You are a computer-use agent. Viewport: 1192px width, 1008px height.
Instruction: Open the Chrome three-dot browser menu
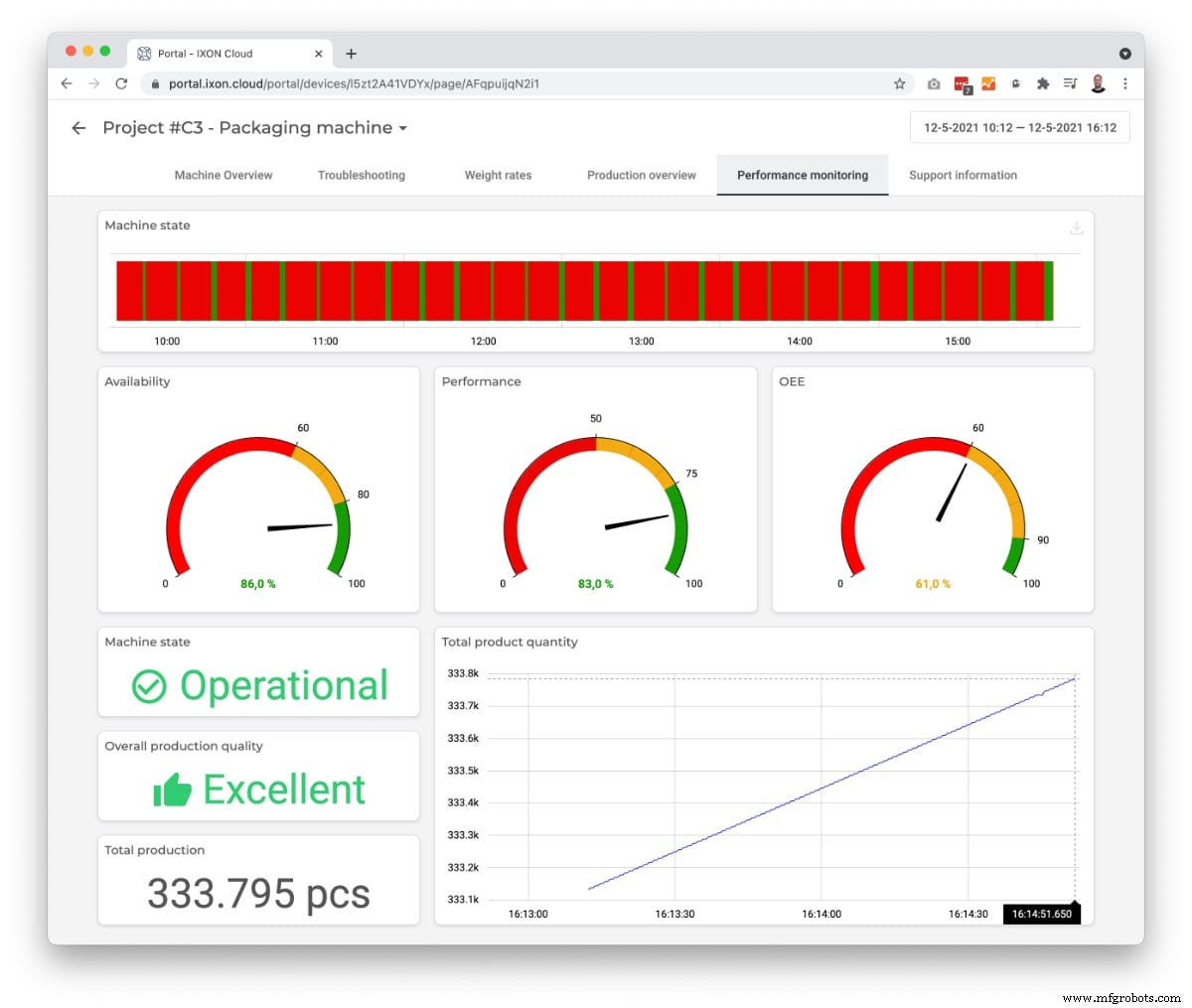tap(1125, 84)
